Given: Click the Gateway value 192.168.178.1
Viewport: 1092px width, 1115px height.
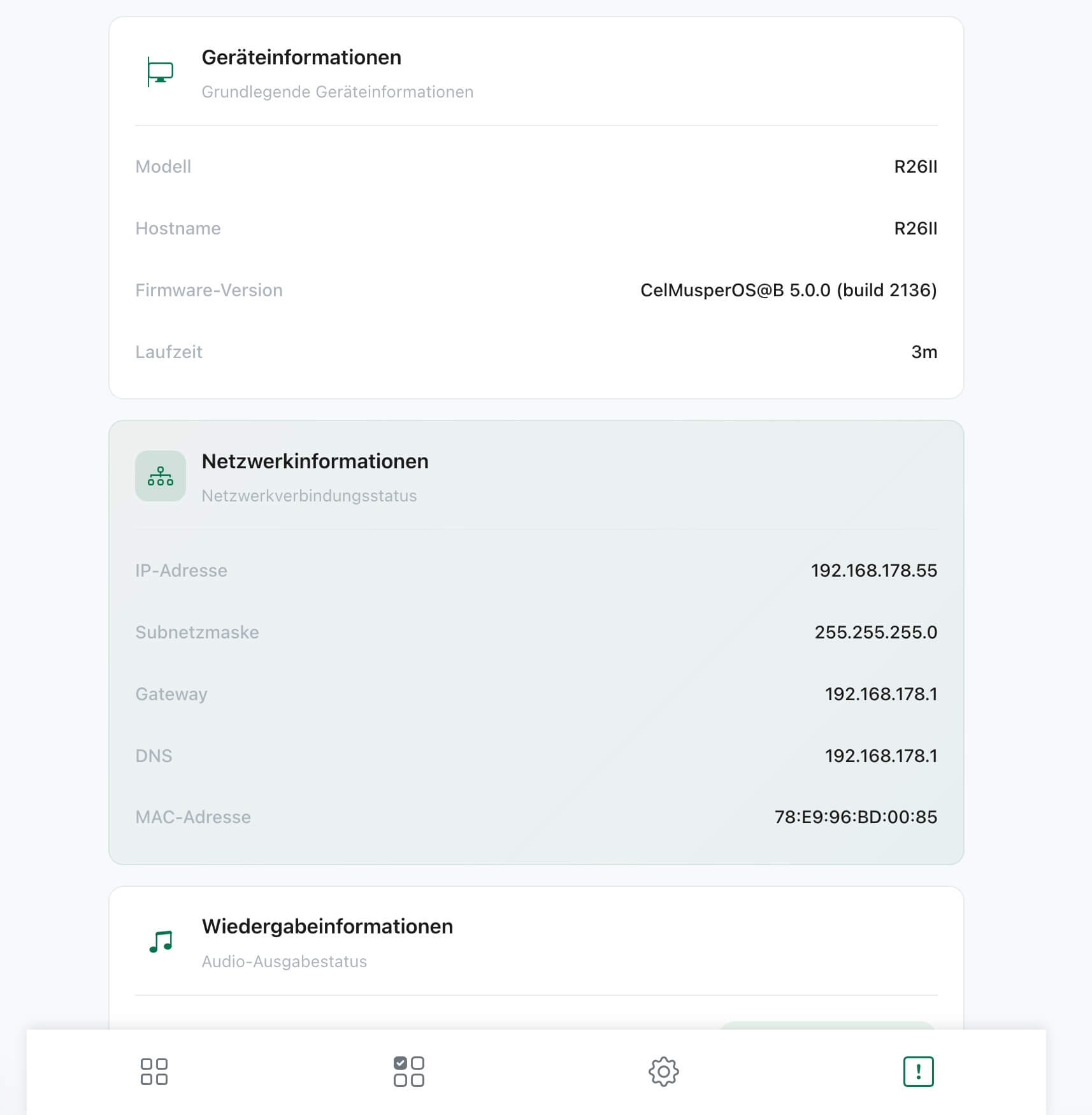Looking at the screenshot, I should pyautogui.click(x=881, y=694).
